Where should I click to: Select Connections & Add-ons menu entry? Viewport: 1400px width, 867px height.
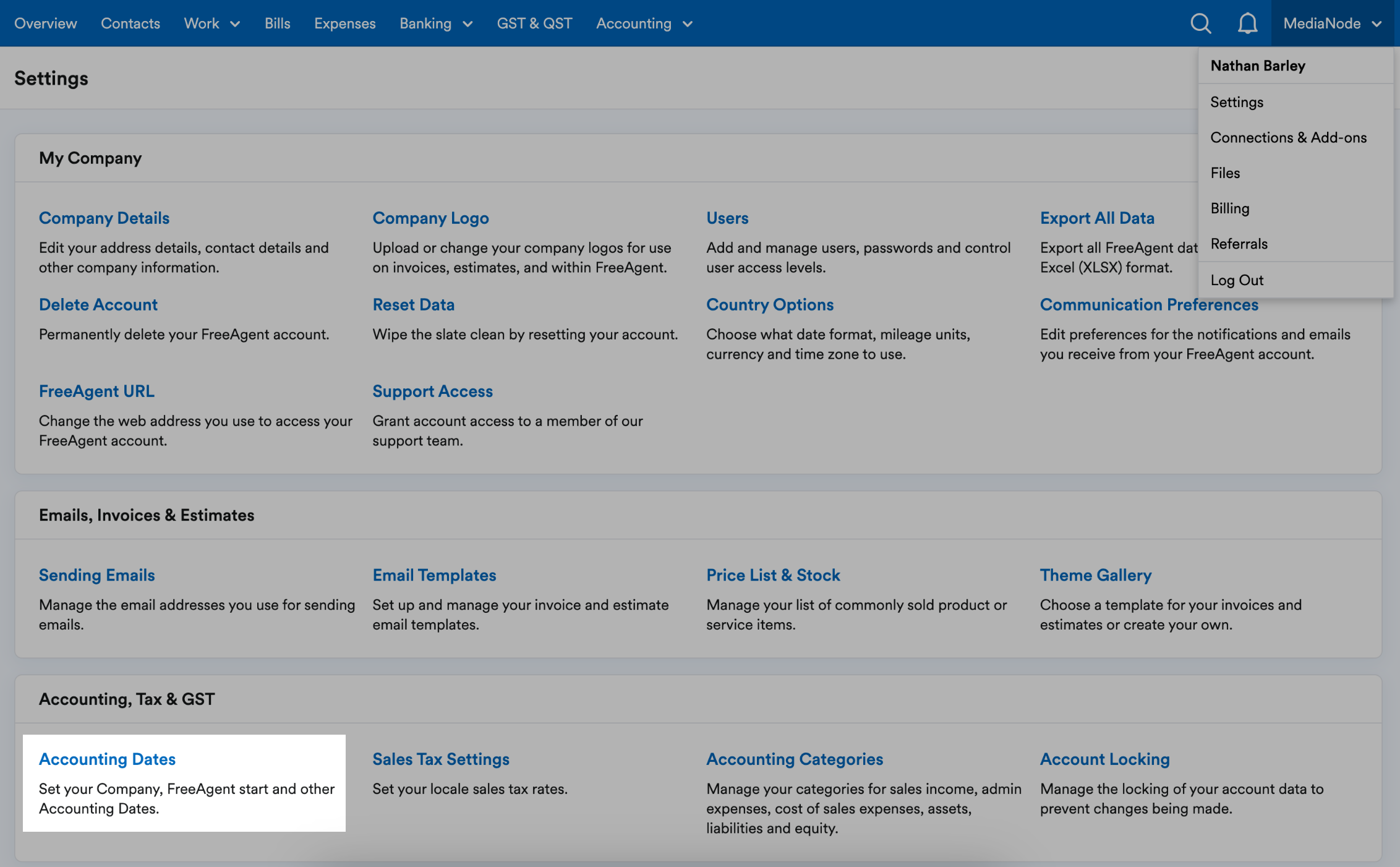[x=1289, y=137]
